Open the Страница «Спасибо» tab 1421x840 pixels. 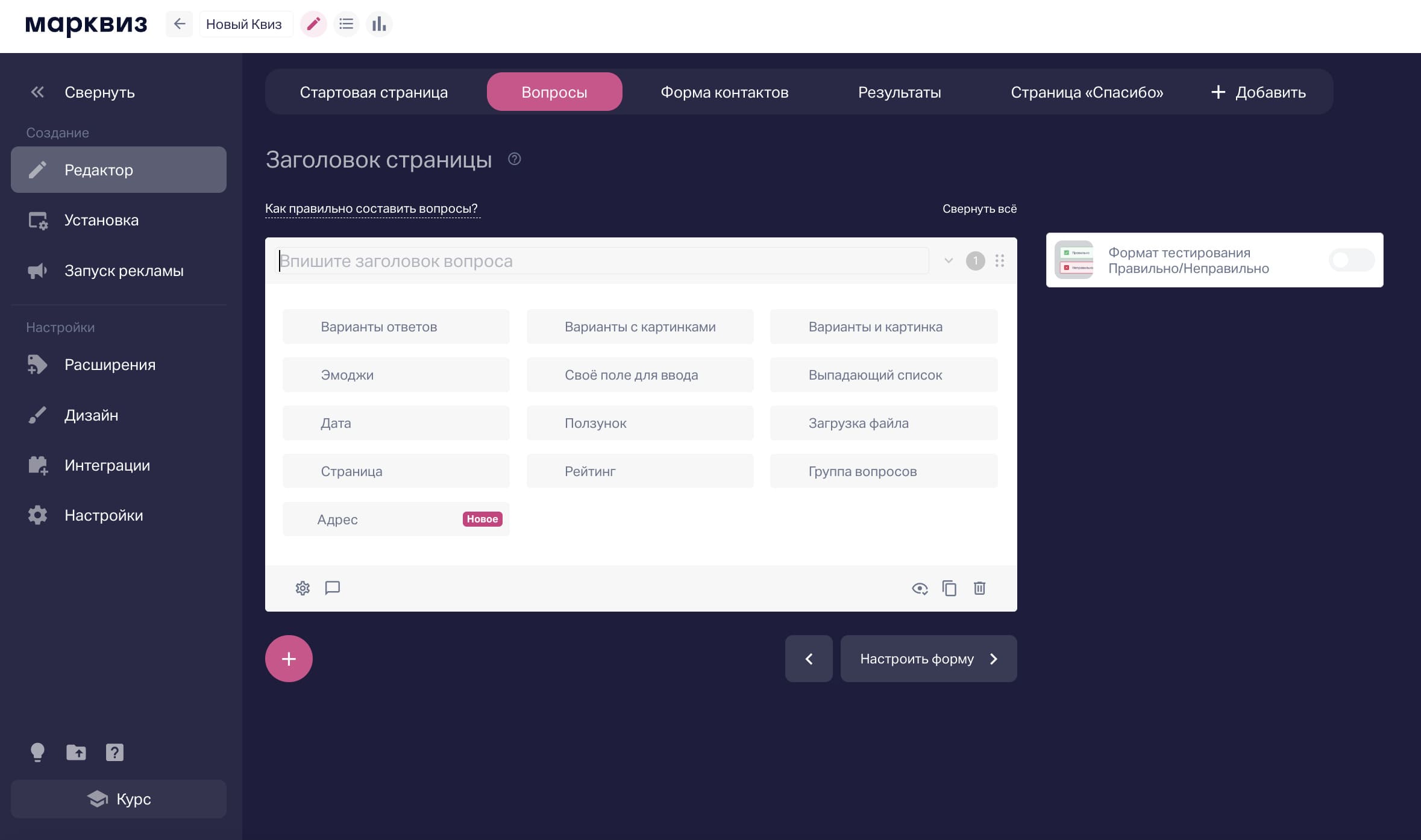pyautogui.click(x=1087, y=92)
